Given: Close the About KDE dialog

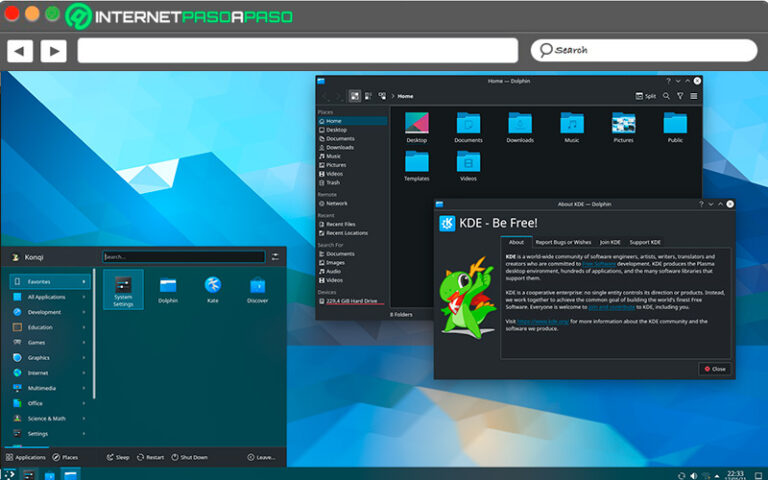Looking at the screenshot, I should coord(714,369).
